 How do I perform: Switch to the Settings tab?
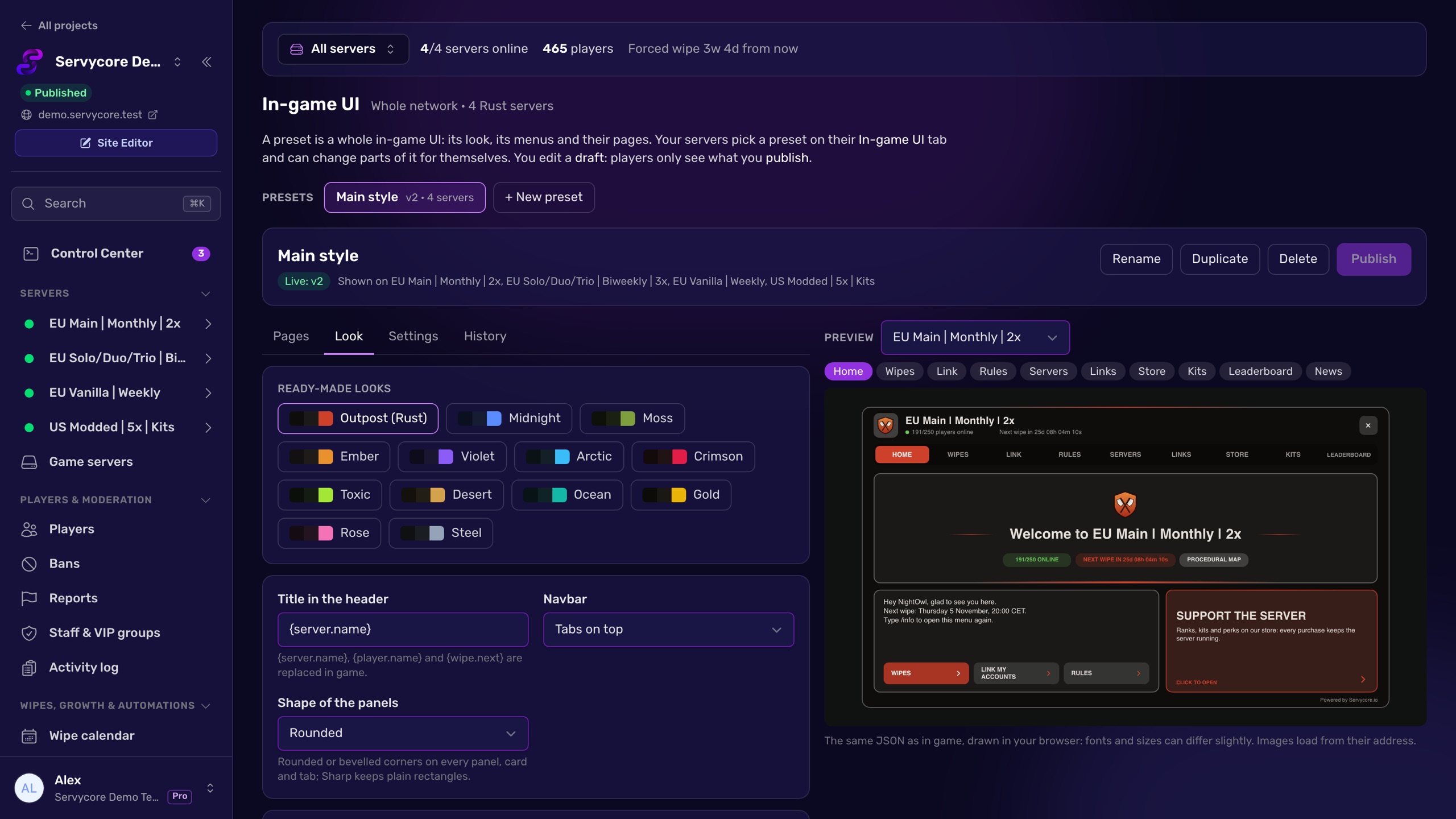[413, 336]
